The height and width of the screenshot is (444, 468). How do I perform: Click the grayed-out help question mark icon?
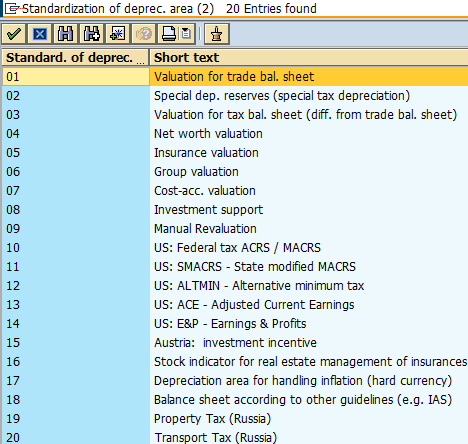pyautogui.click(x=144, y=34)
